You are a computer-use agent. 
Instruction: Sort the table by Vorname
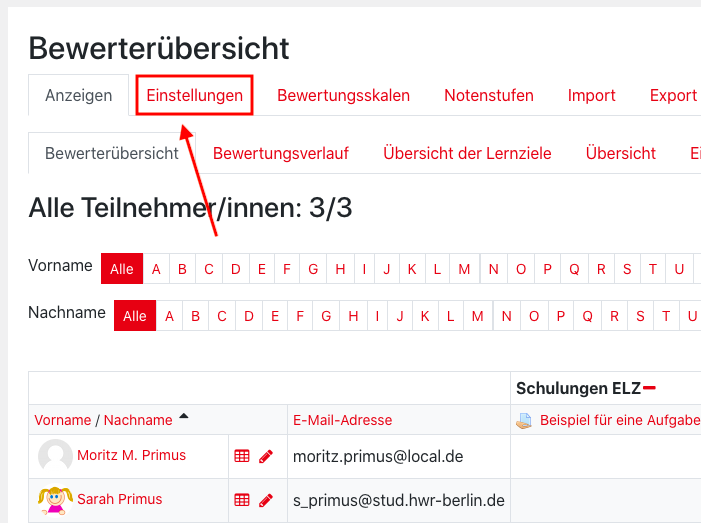(x=62, y=420)
